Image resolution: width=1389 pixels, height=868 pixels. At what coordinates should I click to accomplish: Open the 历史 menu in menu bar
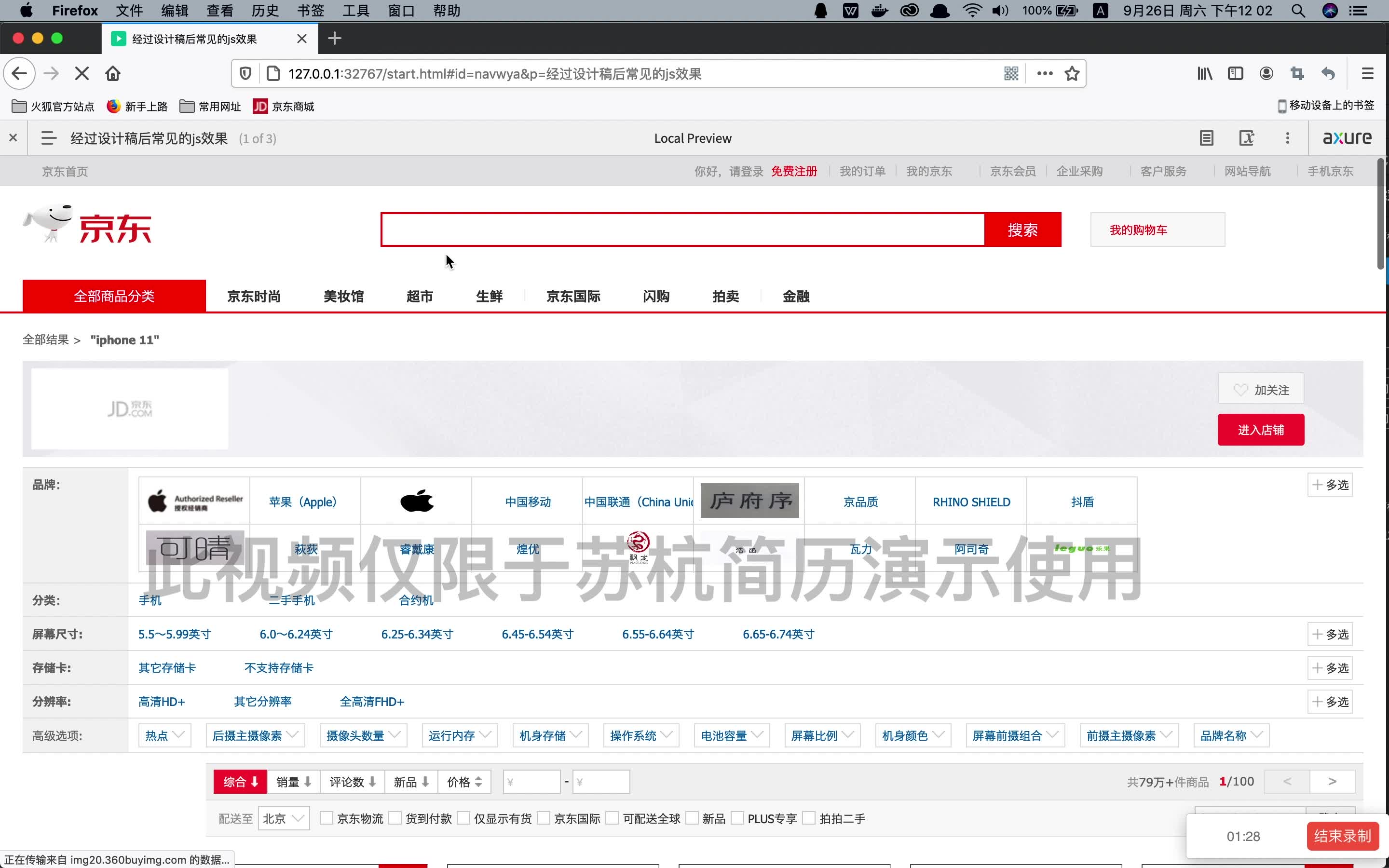pos(265,10)
